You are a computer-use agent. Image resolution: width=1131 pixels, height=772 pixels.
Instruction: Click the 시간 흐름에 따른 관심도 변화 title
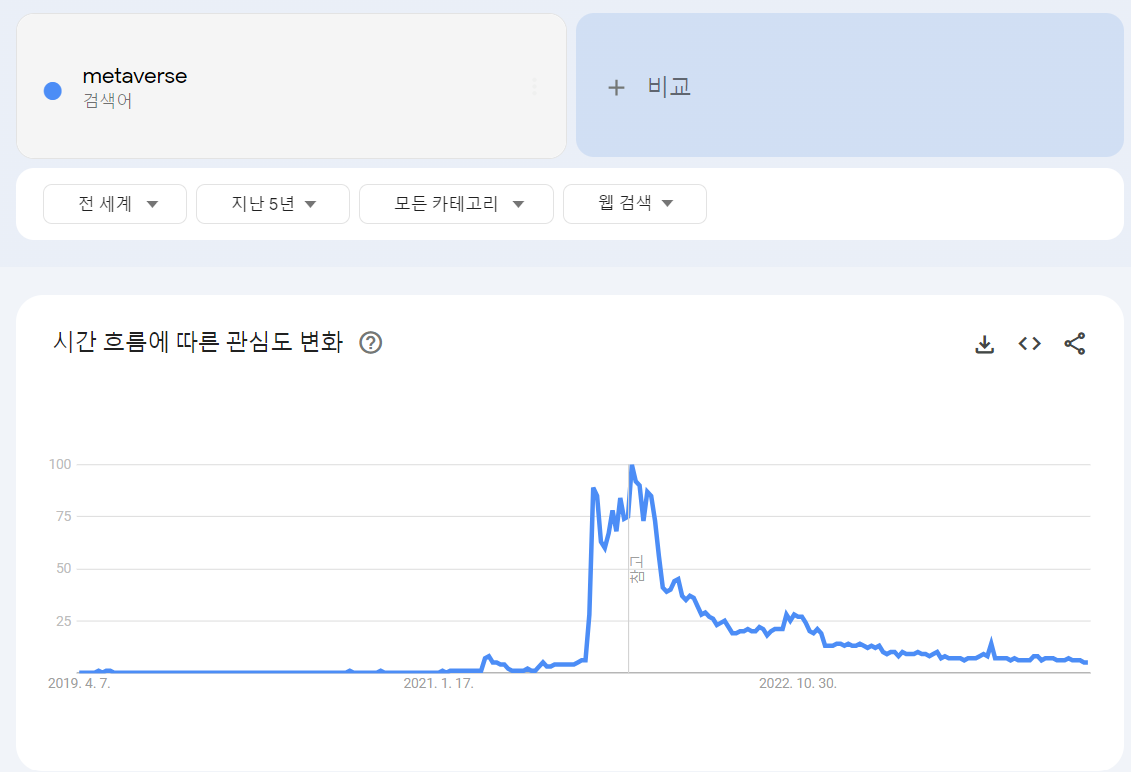(197, 342)
